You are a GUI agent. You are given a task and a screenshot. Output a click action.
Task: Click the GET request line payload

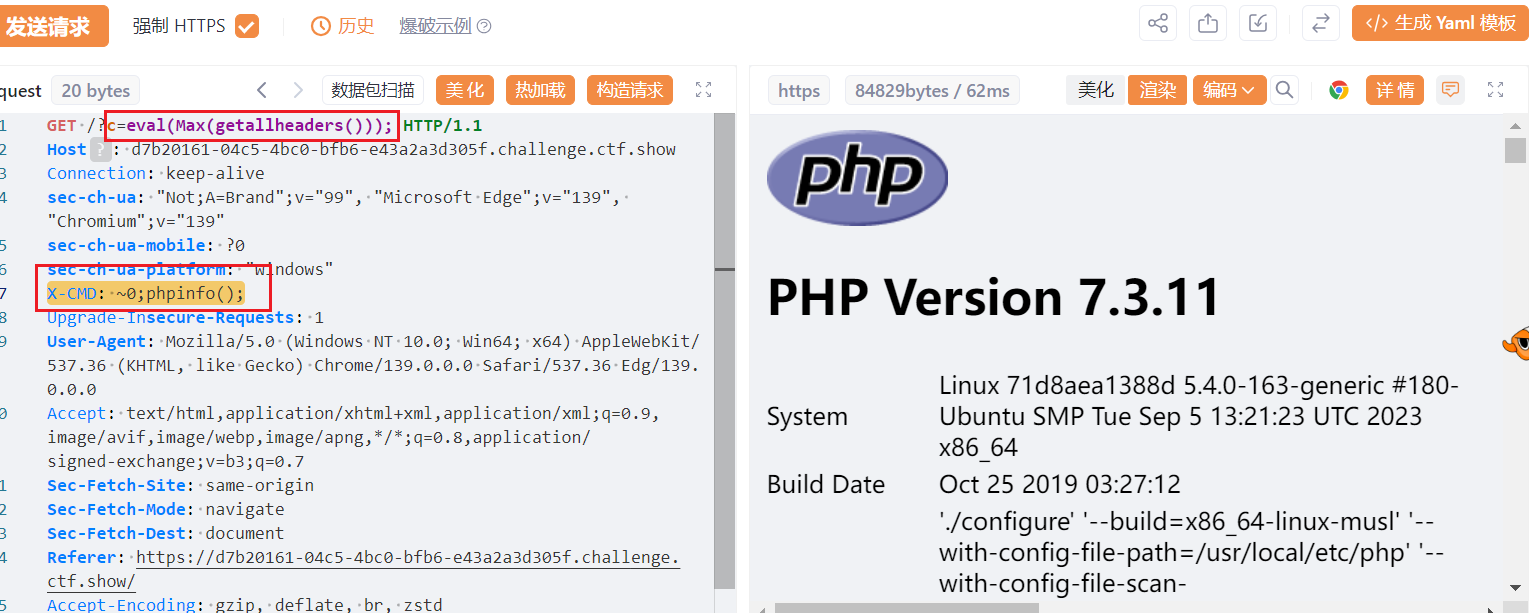tap(251, 125)
